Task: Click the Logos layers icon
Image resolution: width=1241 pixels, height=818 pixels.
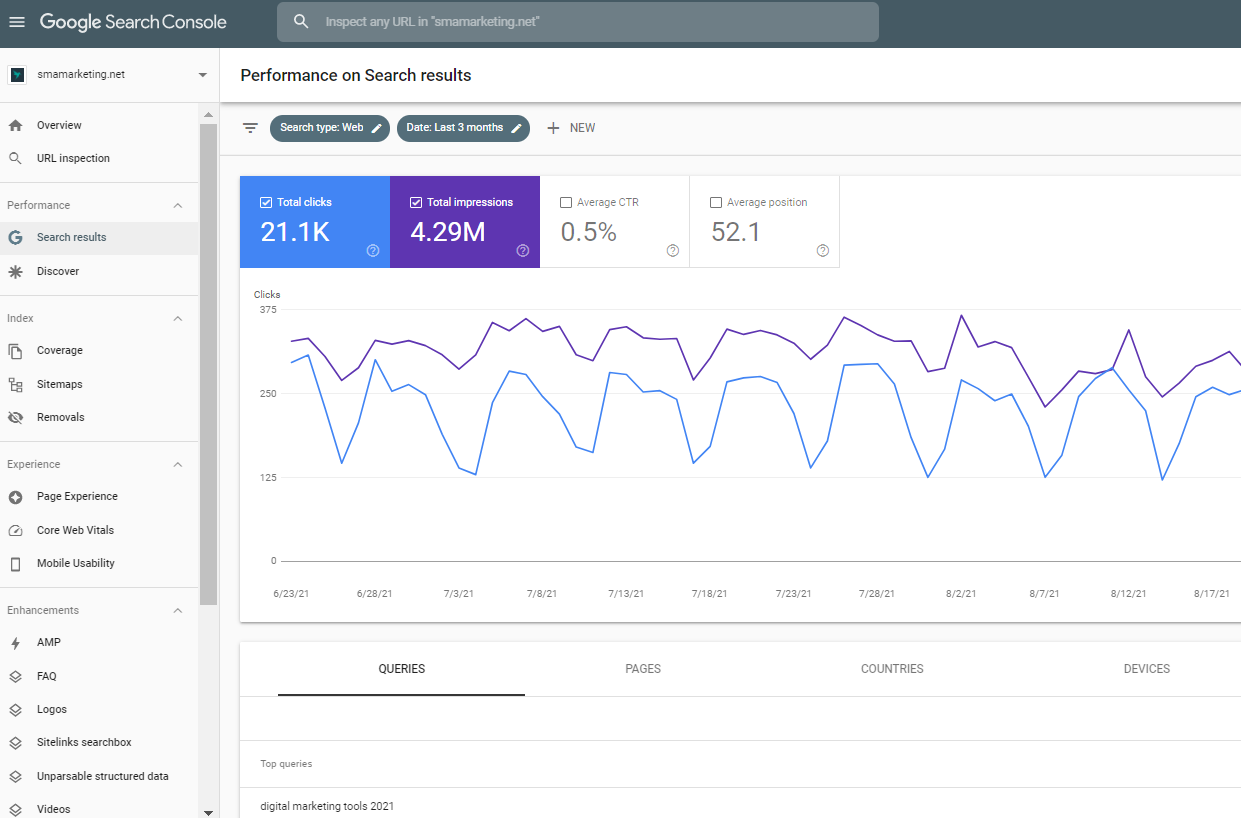Action: point(15,710)
